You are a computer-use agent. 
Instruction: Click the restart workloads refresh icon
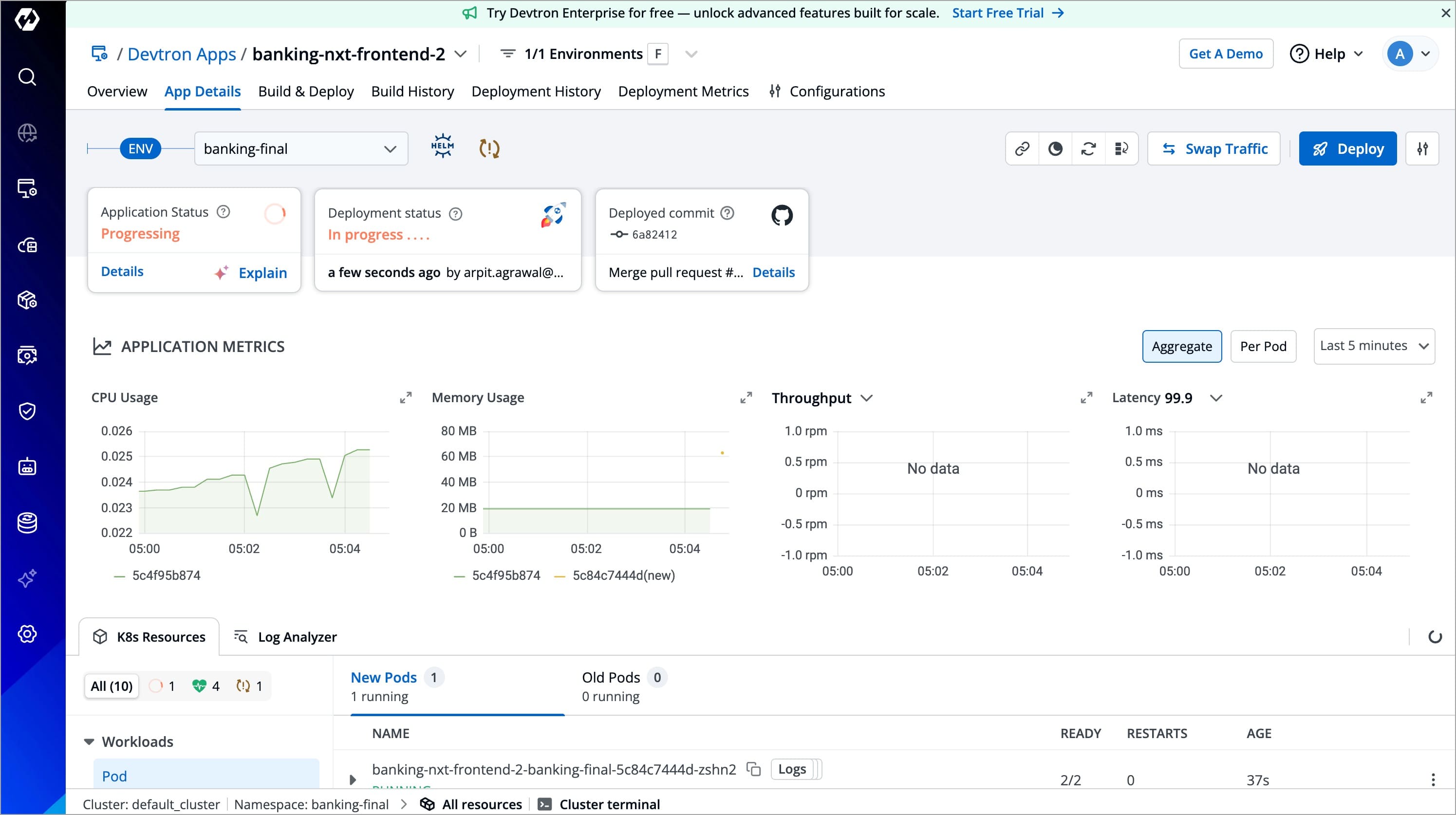click(x=1088, y=148)
